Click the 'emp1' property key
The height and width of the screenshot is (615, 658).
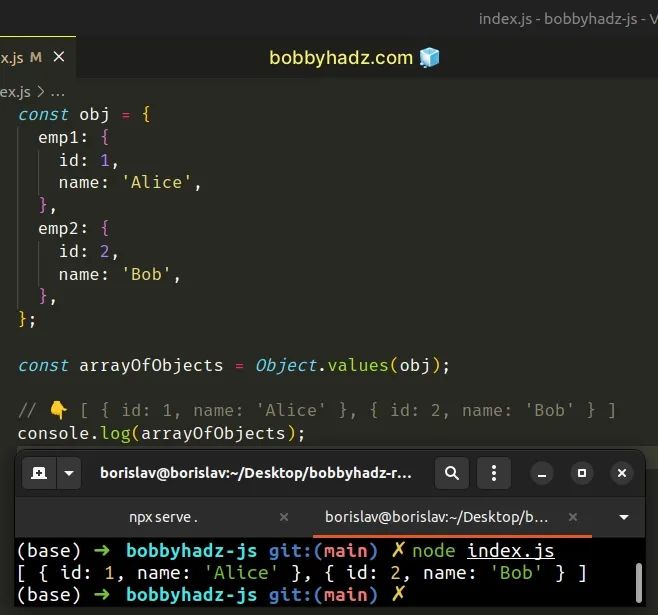coord(58,138)
